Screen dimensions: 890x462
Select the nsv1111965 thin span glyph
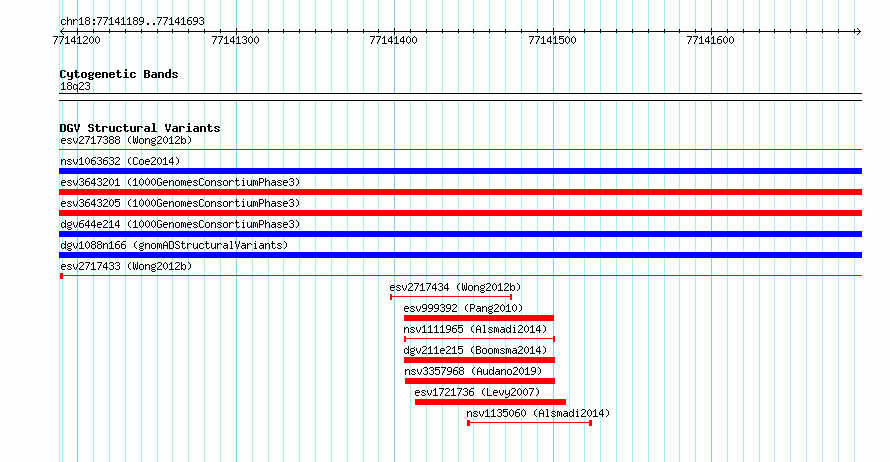pyautogui.click(x=480, y=339)
